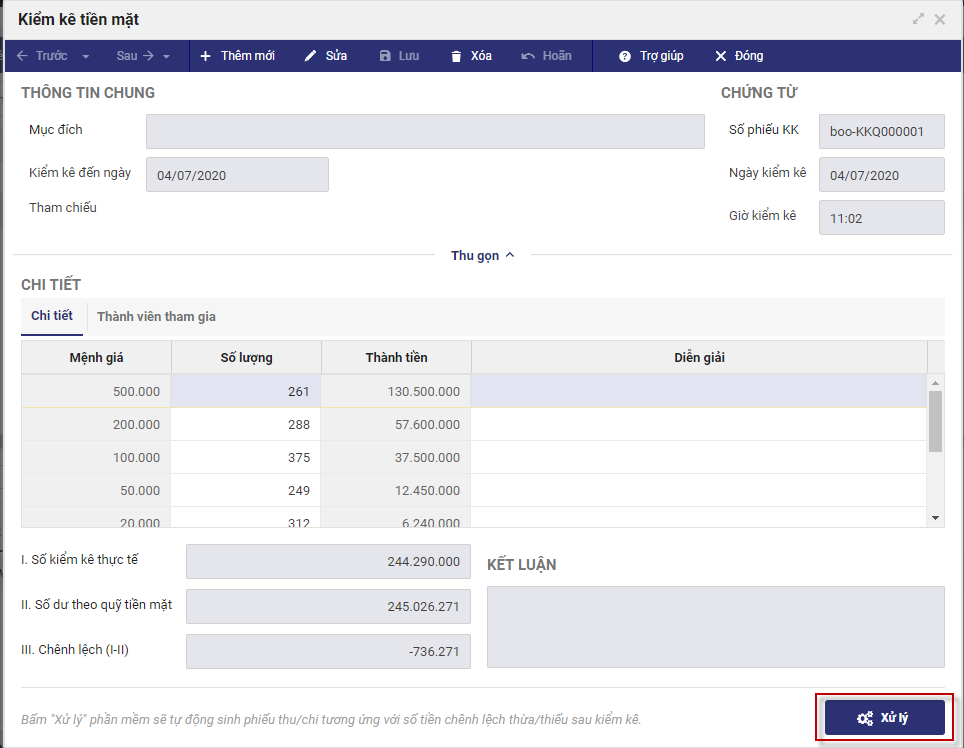The image size is (964, 748).
Task: Click the Xử lý button
Action: click(x=884, y=717)
